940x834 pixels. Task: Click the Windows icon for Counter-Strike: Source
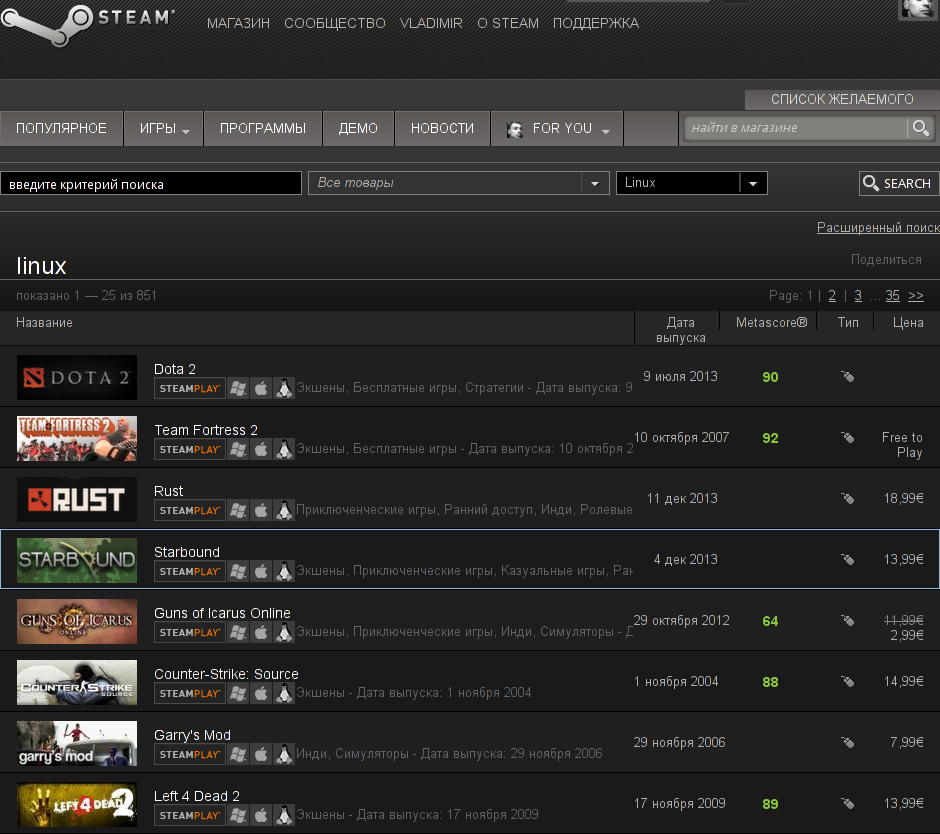(x=238, y=693)
